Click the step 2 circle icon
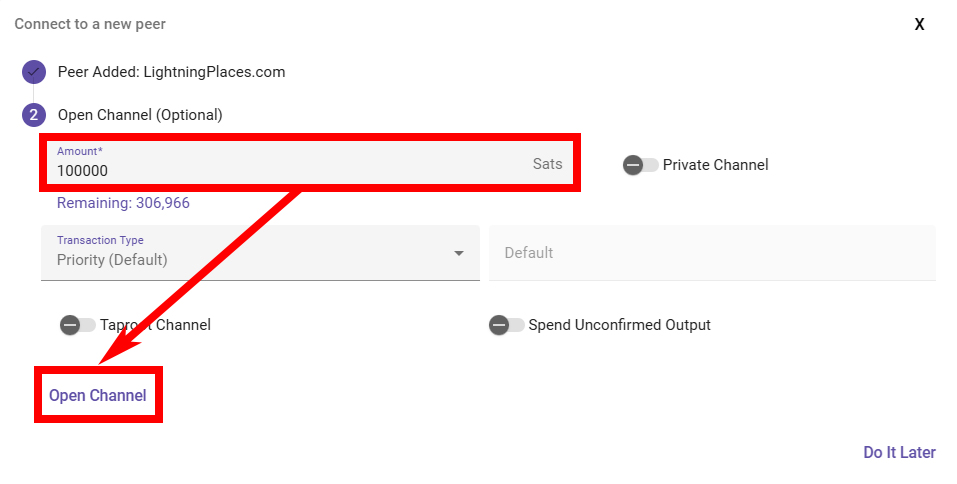The height and width of the screenshot is (484, 957). pos(34,115)
